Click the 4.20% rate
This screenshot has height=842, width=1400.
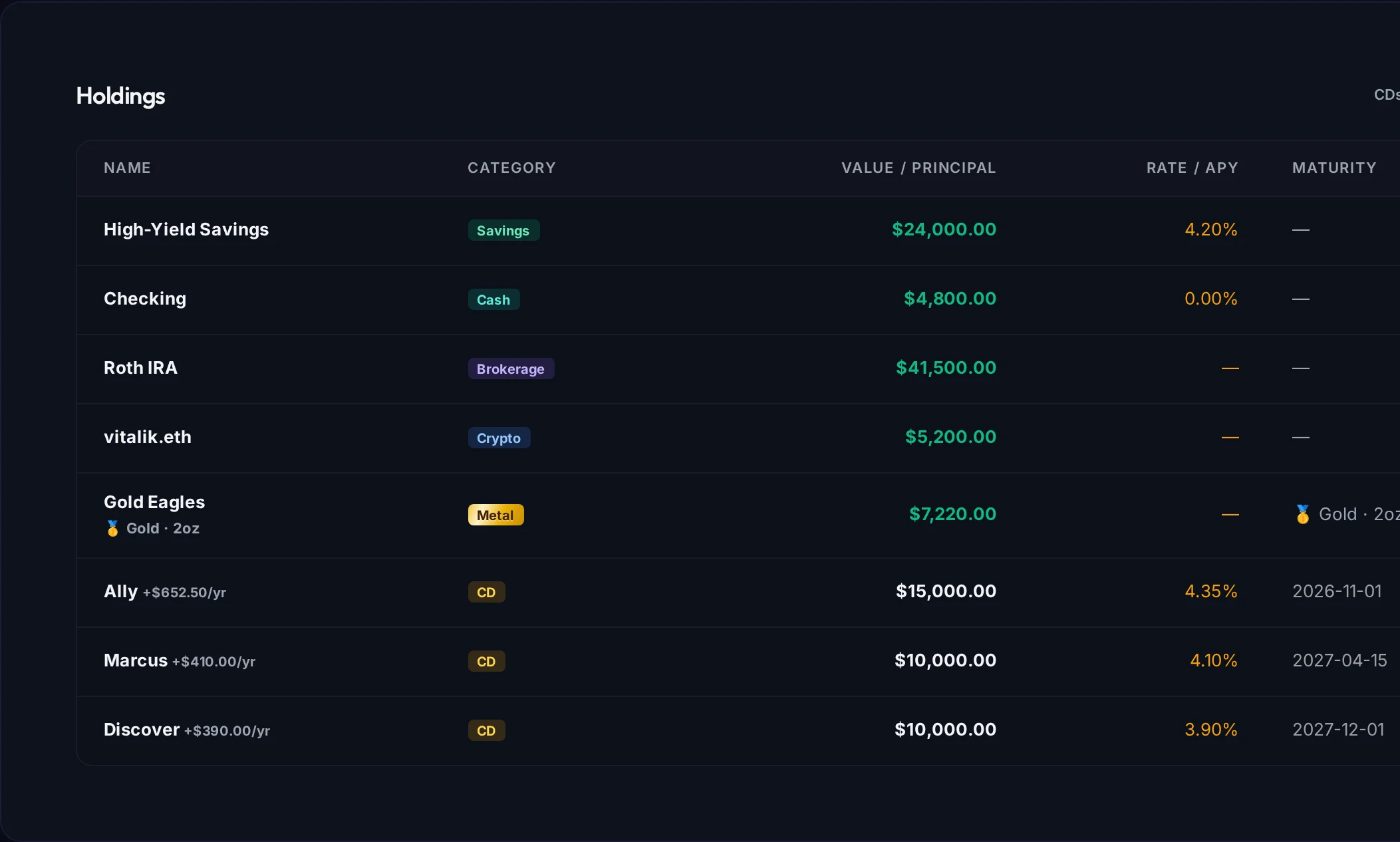pyautogui.click(x=1211, y=229)
